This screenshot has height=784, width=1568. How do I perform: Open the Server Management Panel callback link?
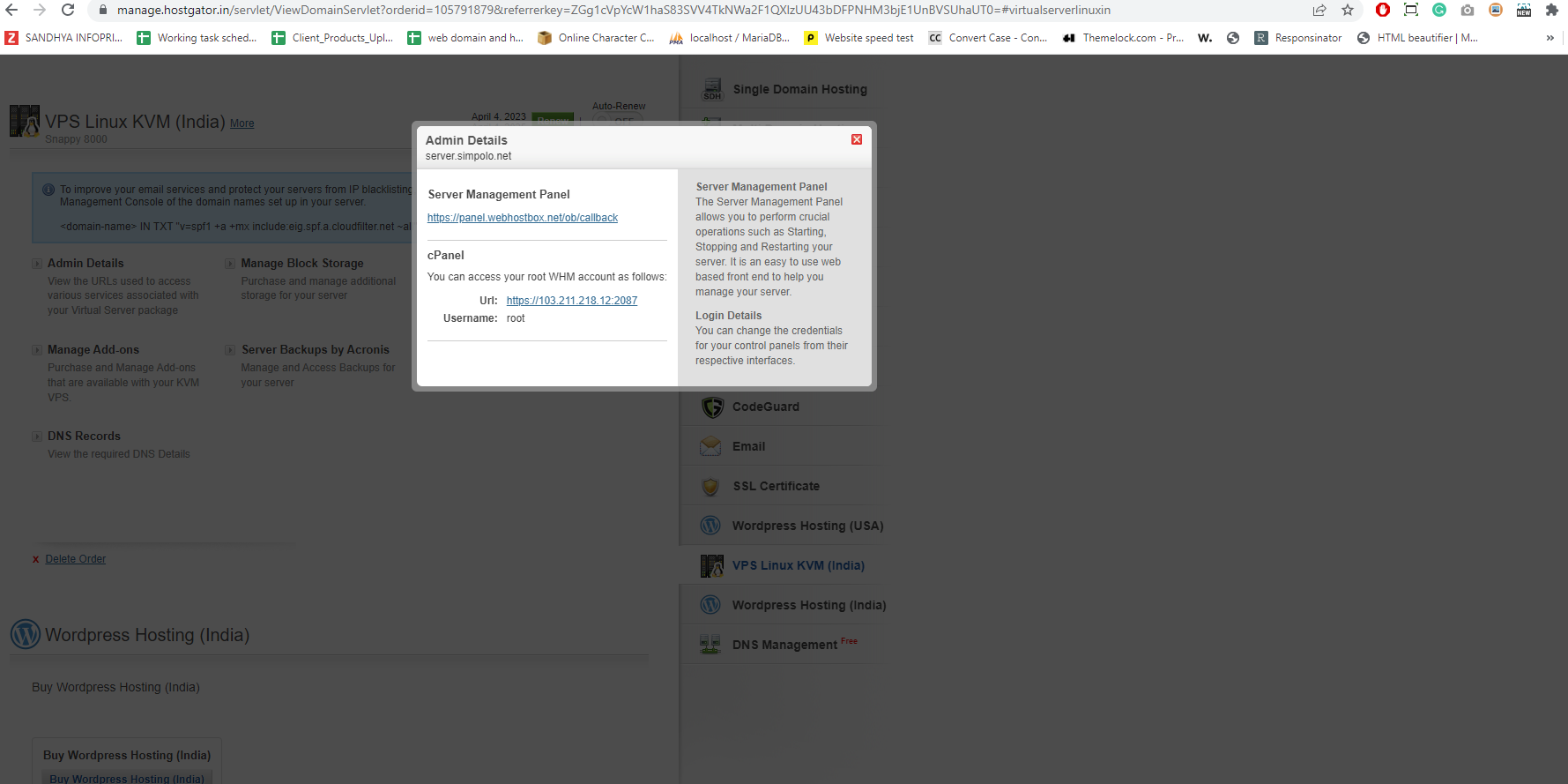pos(522,218)
